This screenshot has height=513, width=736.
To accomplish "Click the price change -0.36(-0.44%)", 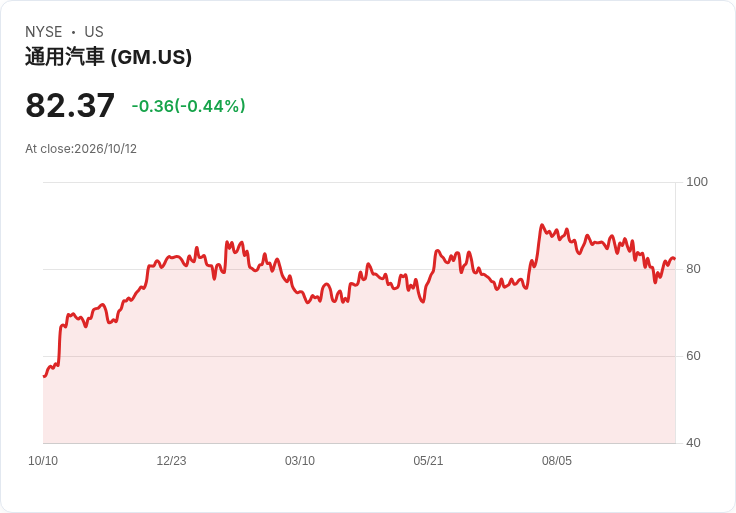I will click(x=188, y=106).
